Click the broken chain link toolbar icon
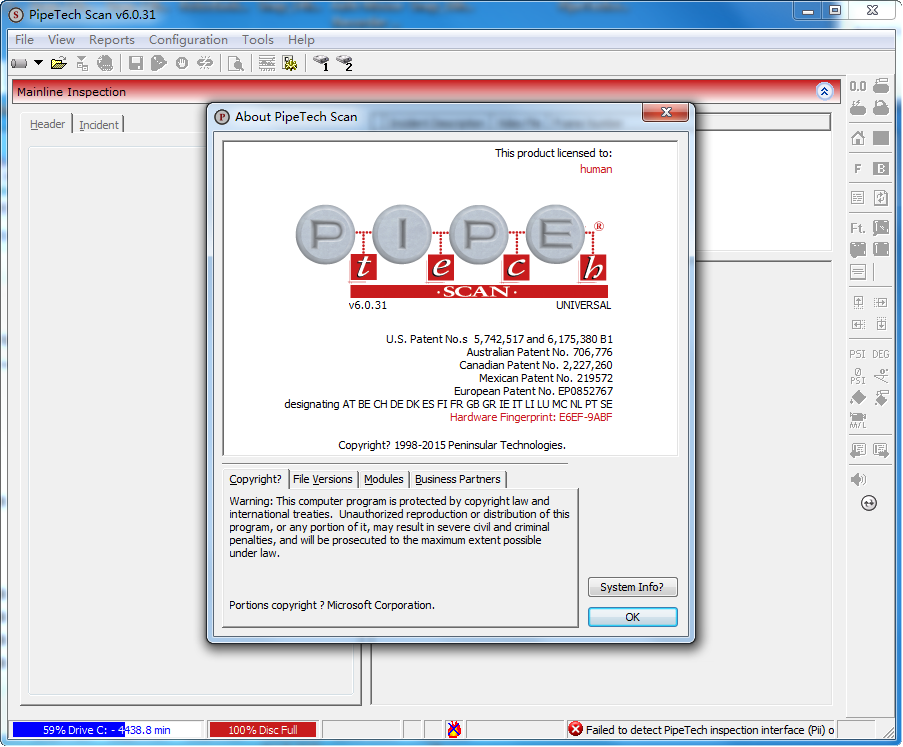This screenshot has width=903, height=747. [205, 63]
